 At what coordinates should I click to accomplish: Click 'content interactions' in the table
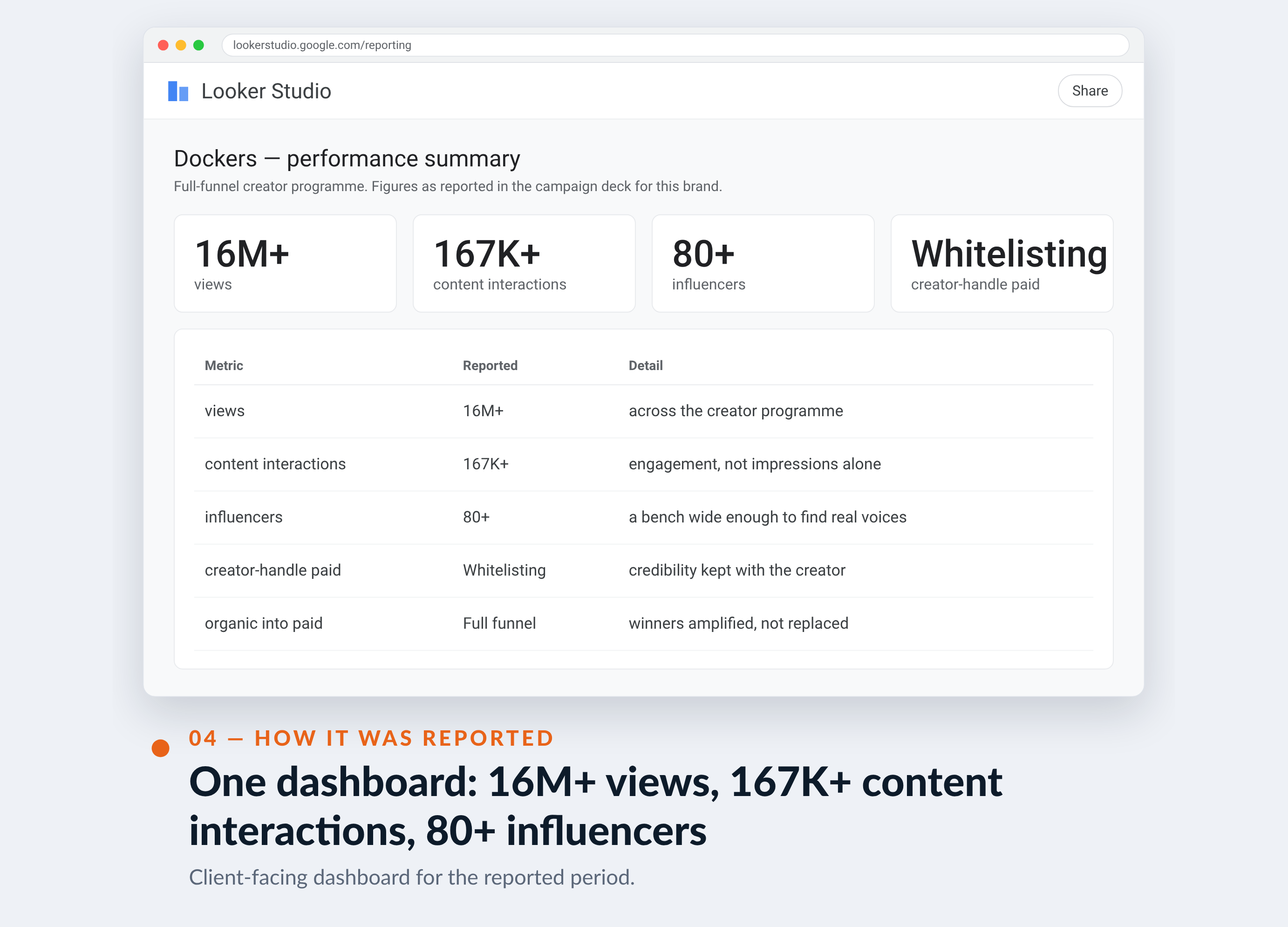coord(275,464)
